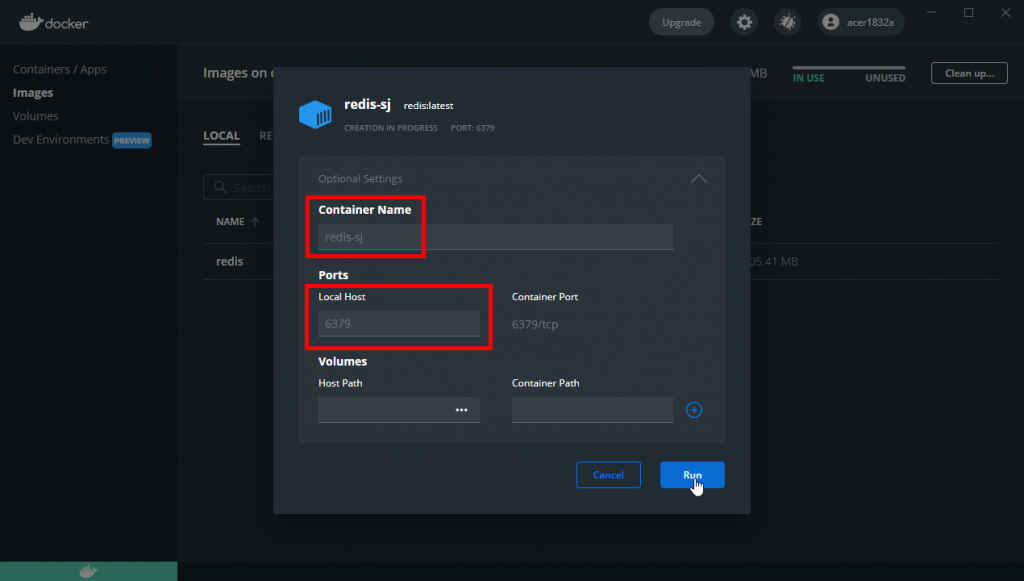The image size is (1024, 581).
Task: Collapse the Optional Settings section
Action: (x=699, y=178)
